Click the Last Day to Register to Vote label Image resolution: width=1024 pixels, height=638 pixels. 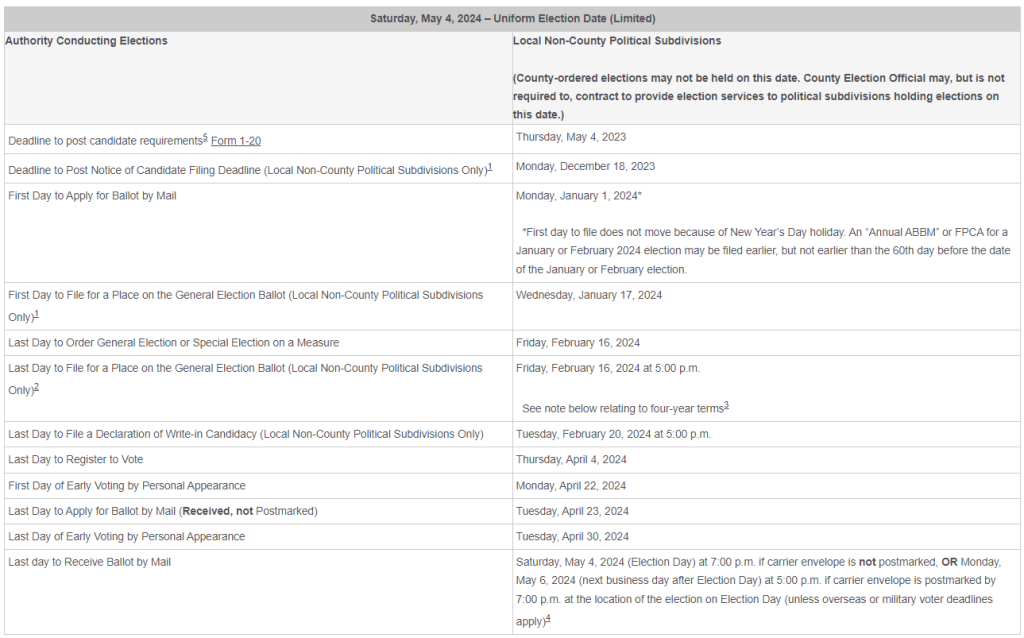[77, 460]
